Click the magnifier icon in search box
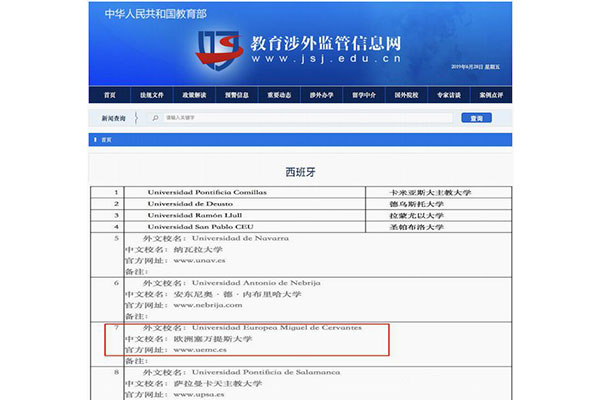This screenshot has height=400, width=600. pos(156,118)
